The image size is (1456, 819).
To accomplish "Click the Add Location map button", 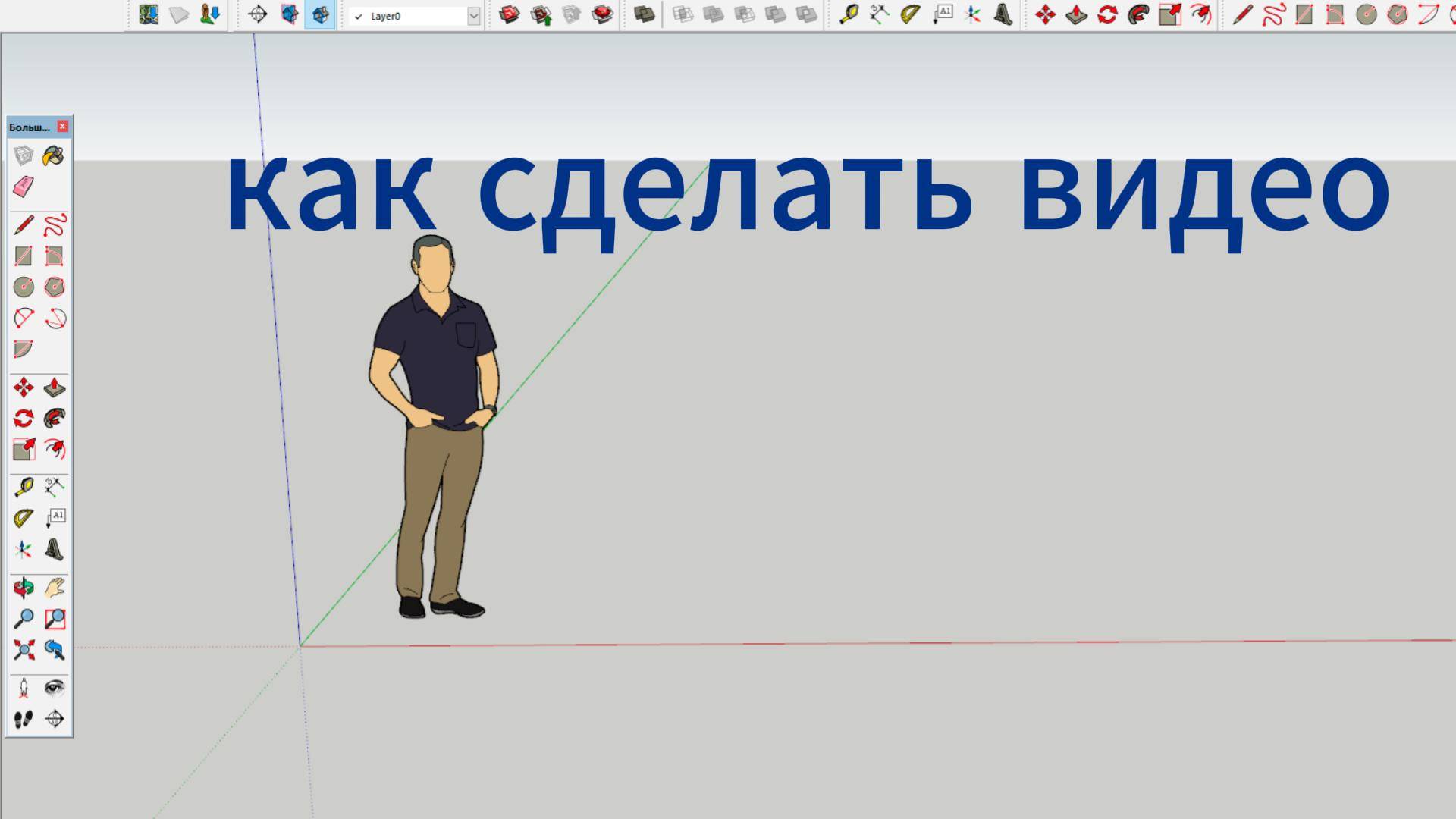I will (x=149, y=14).
